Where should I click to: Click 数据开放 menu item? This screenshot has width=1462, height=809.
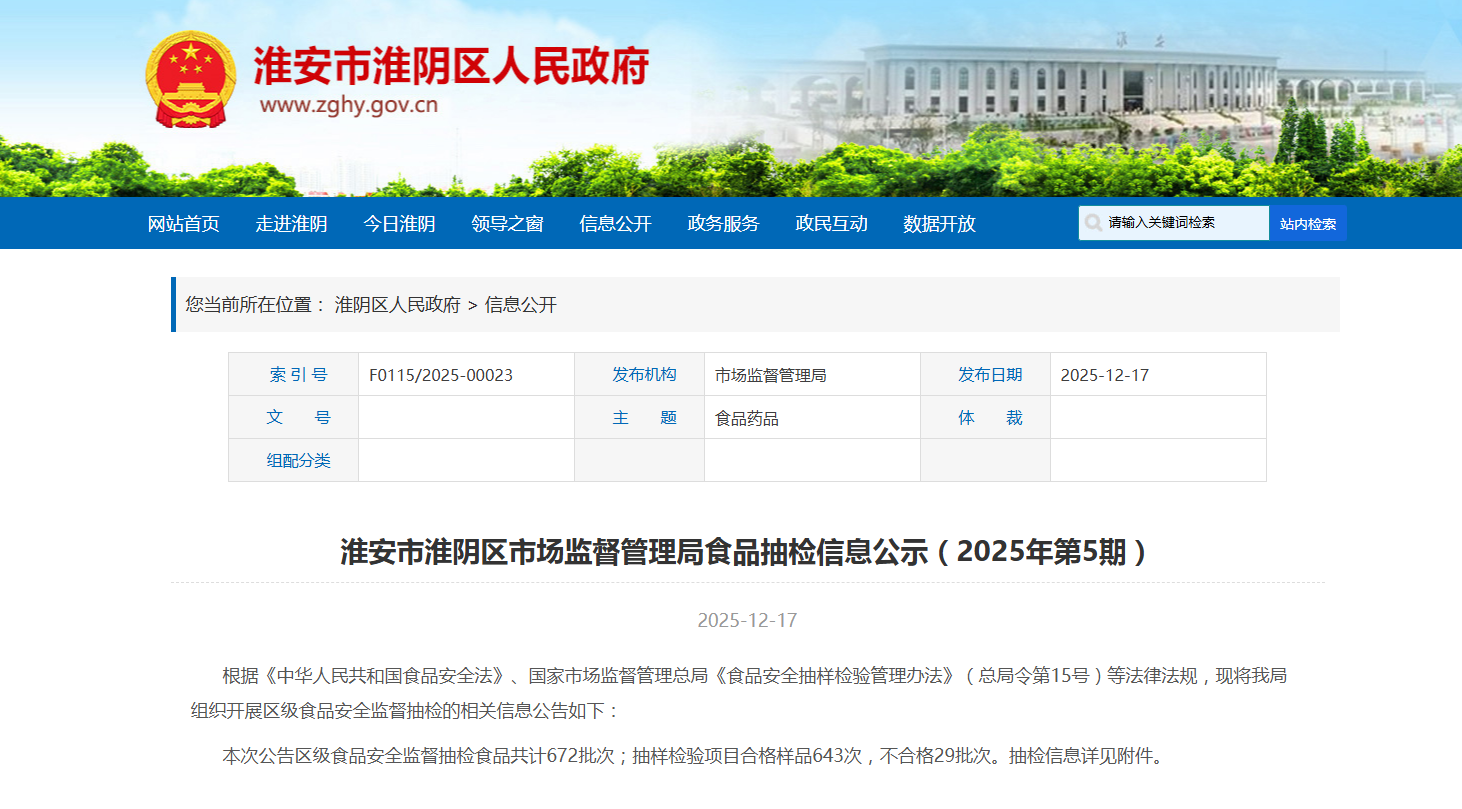pos(939,224)
